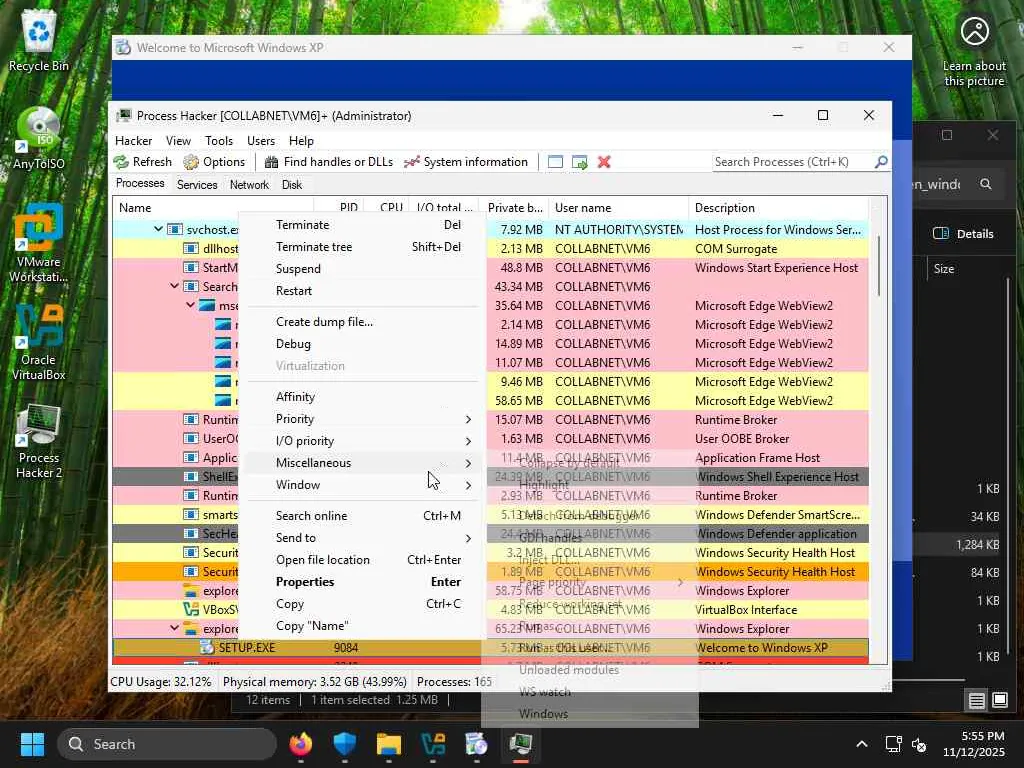
Task: Expand the Send to submenu
Action: [361, 538]
